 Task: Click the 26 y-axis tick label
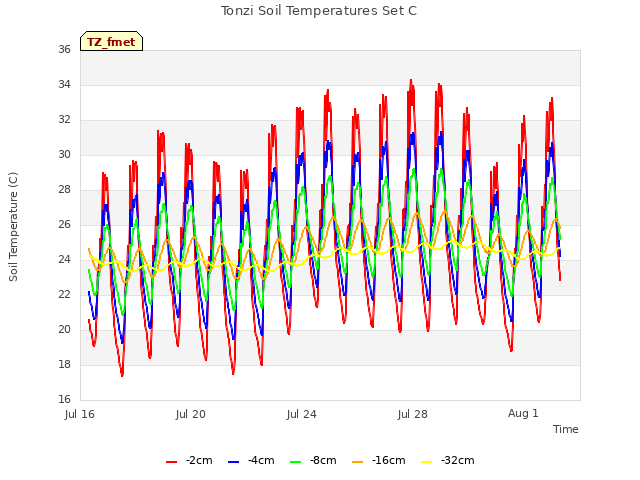(64, 224)
